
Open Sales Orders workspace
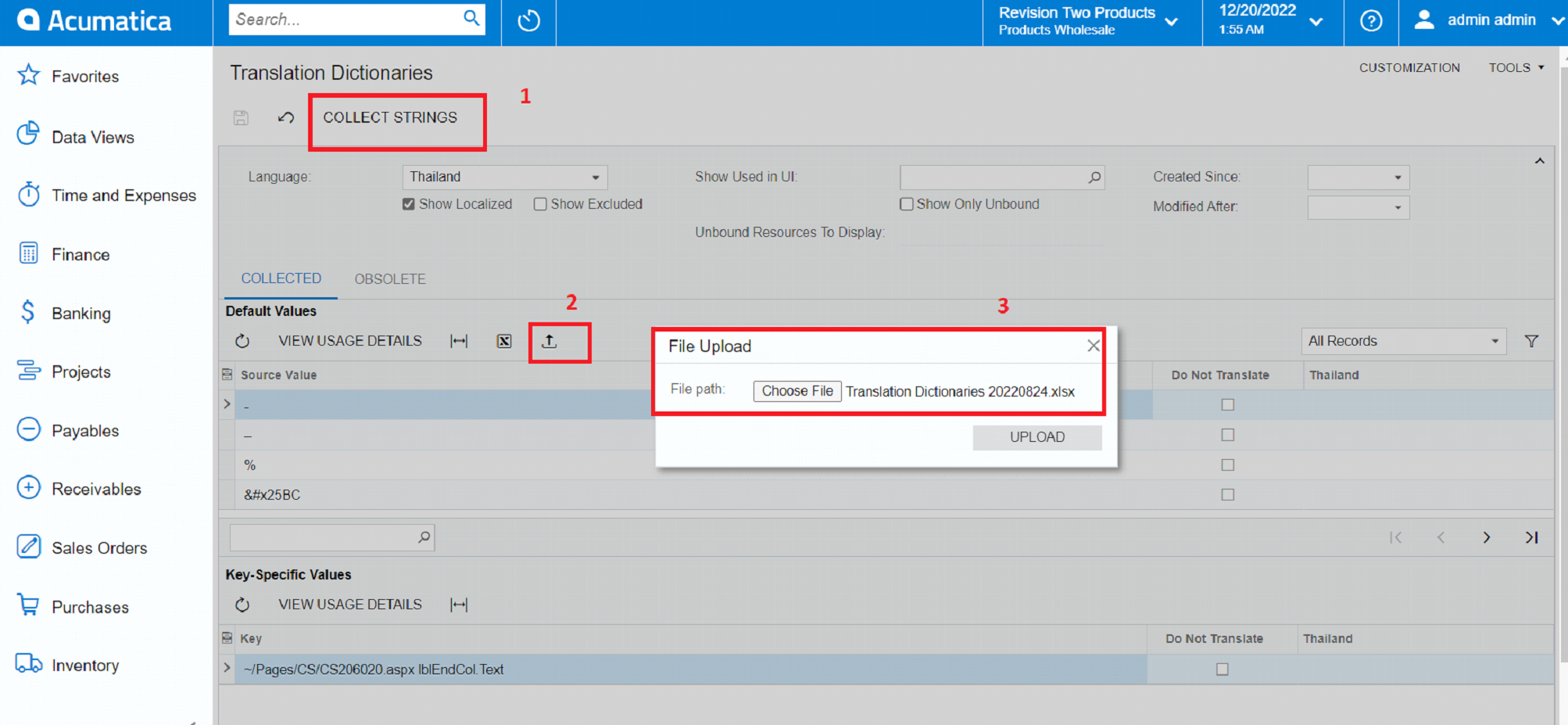tap(82, 547)
